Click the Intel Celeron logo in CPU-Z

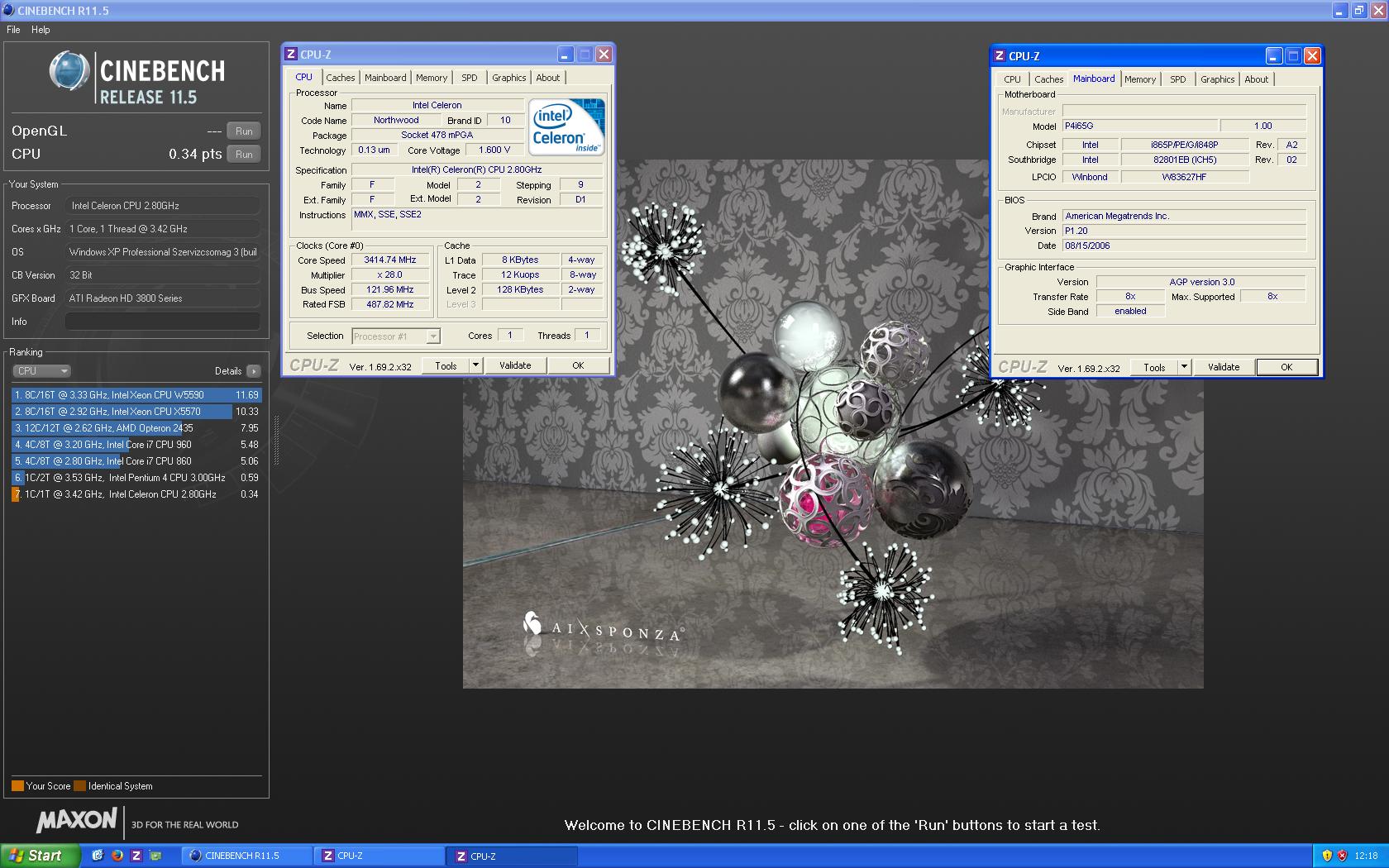coord(567,126)
